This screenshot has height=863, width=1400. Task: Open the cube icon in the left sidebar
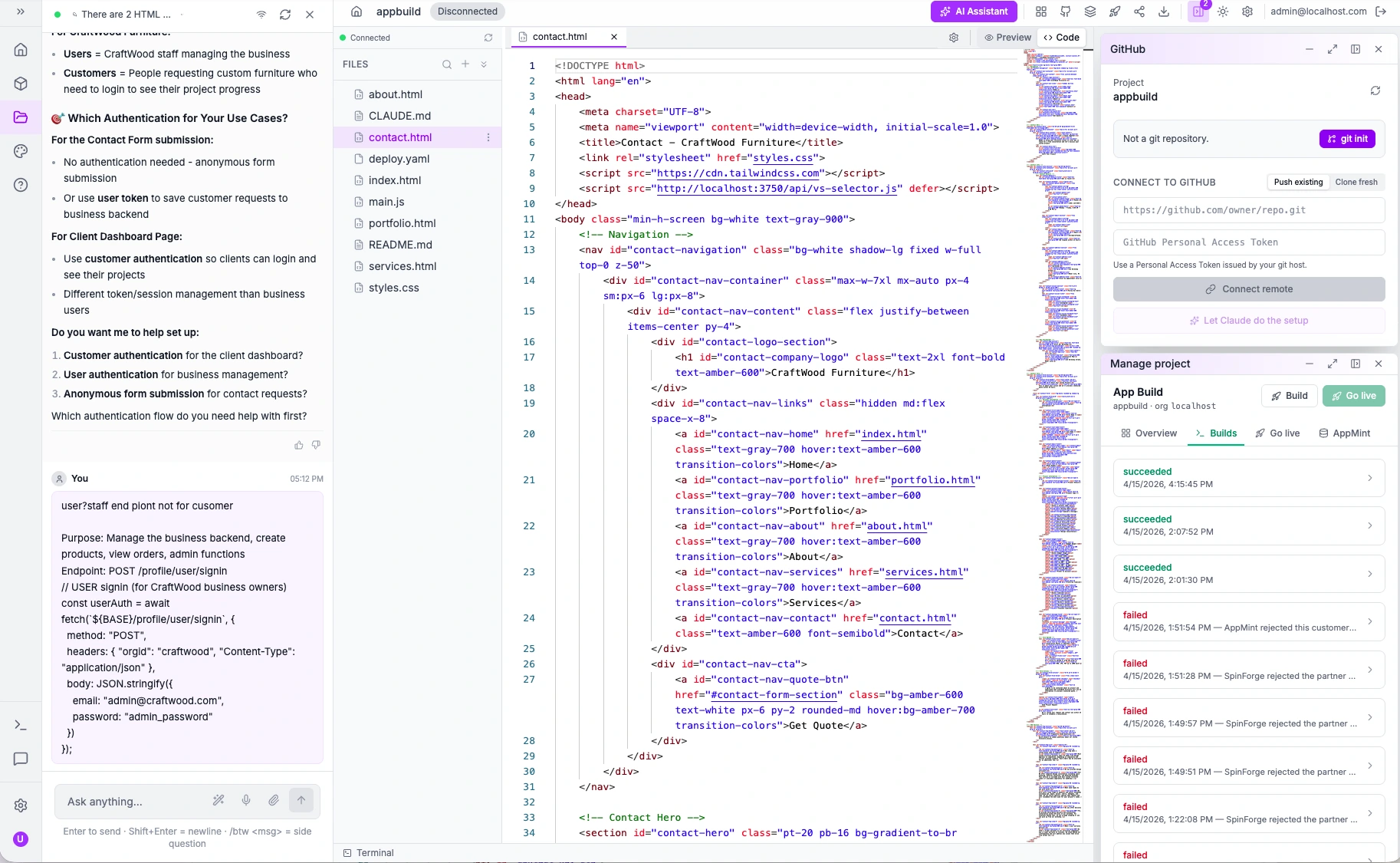coord(21,84)
